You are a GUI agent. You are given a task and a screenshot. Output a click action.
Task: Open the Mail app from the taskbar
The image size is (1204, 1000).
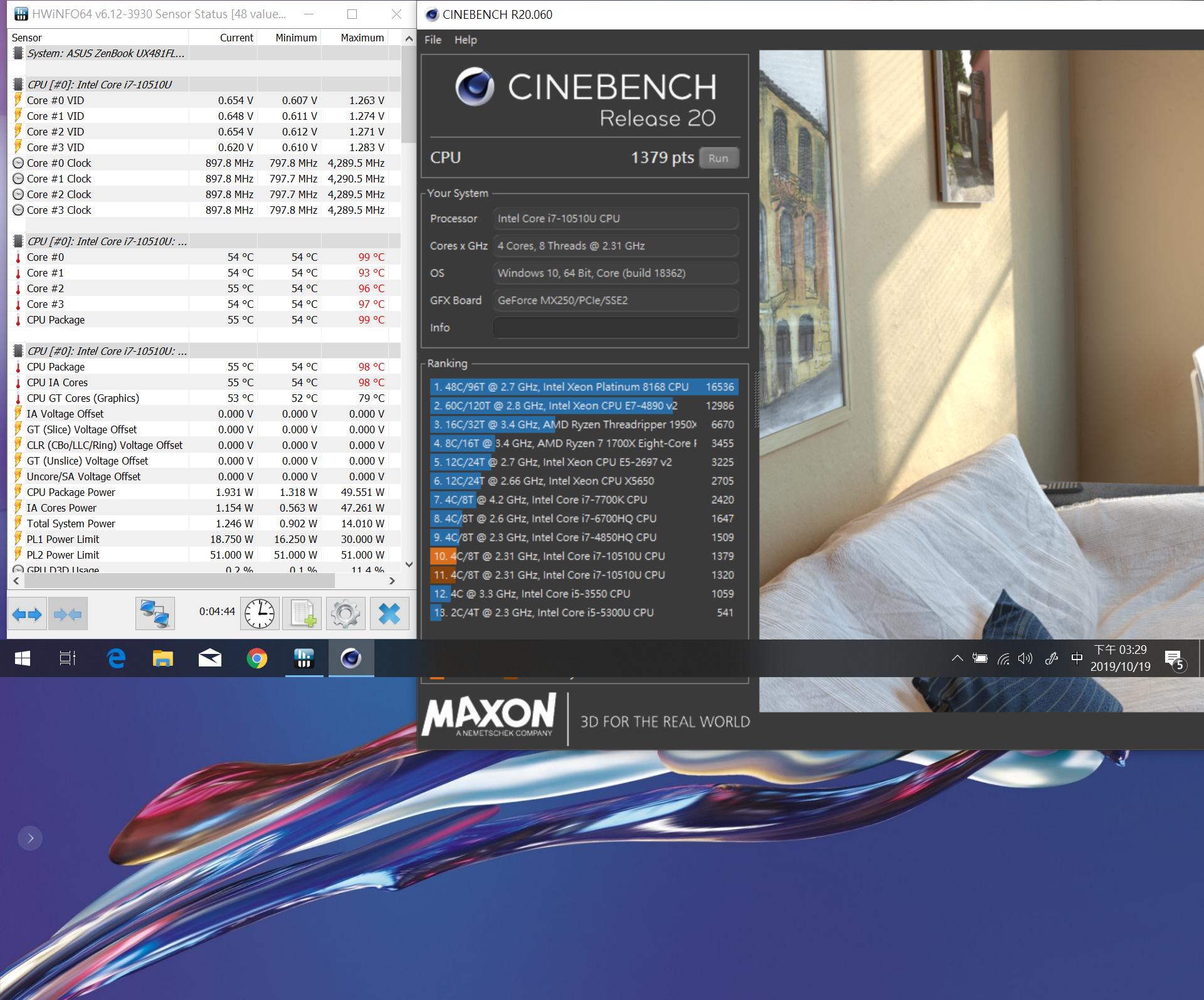tap(210, 658)
